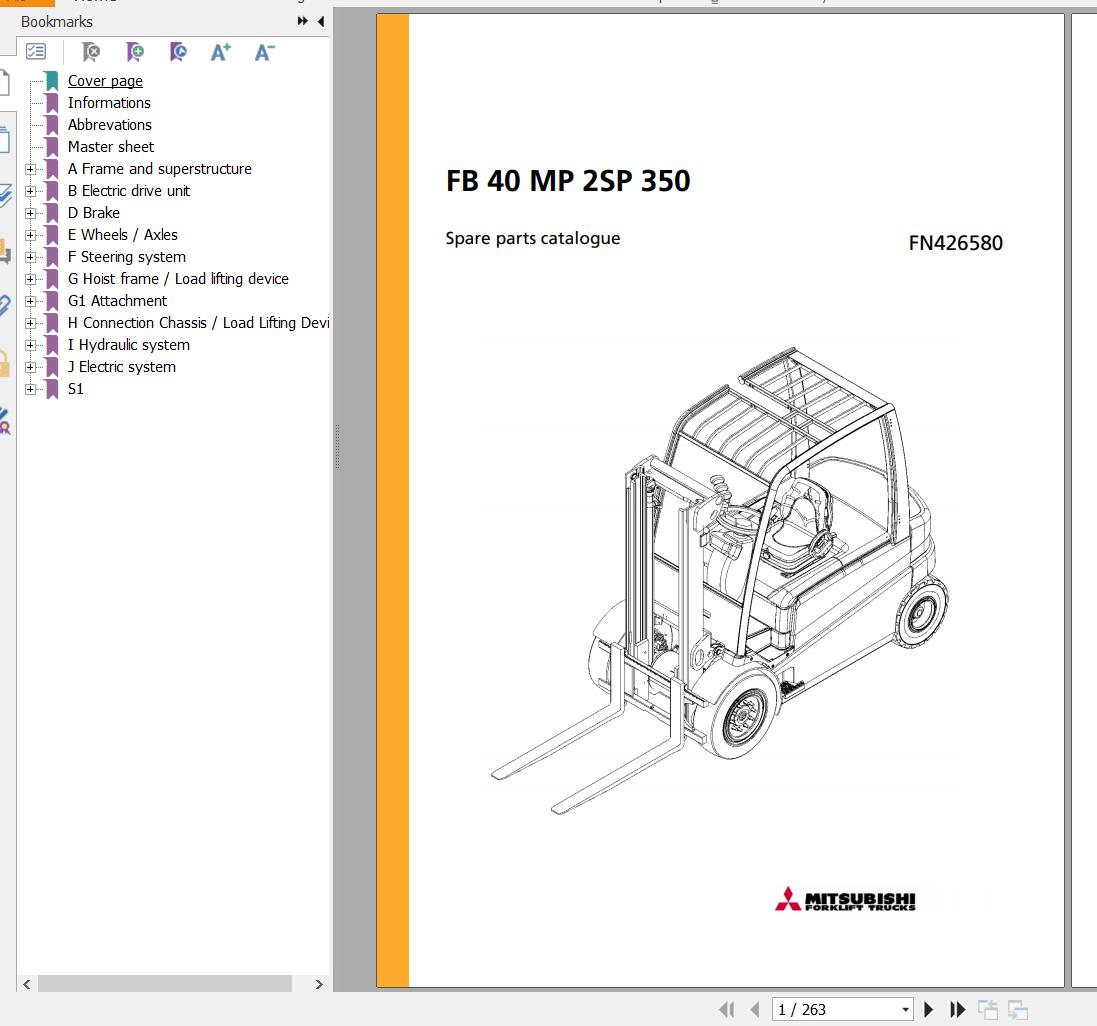Image resolution: width=1097 pixels, height=1026 pixels.
Task: Go to next page arrow
Action: pyautogui.click(x=928, y=1009)
